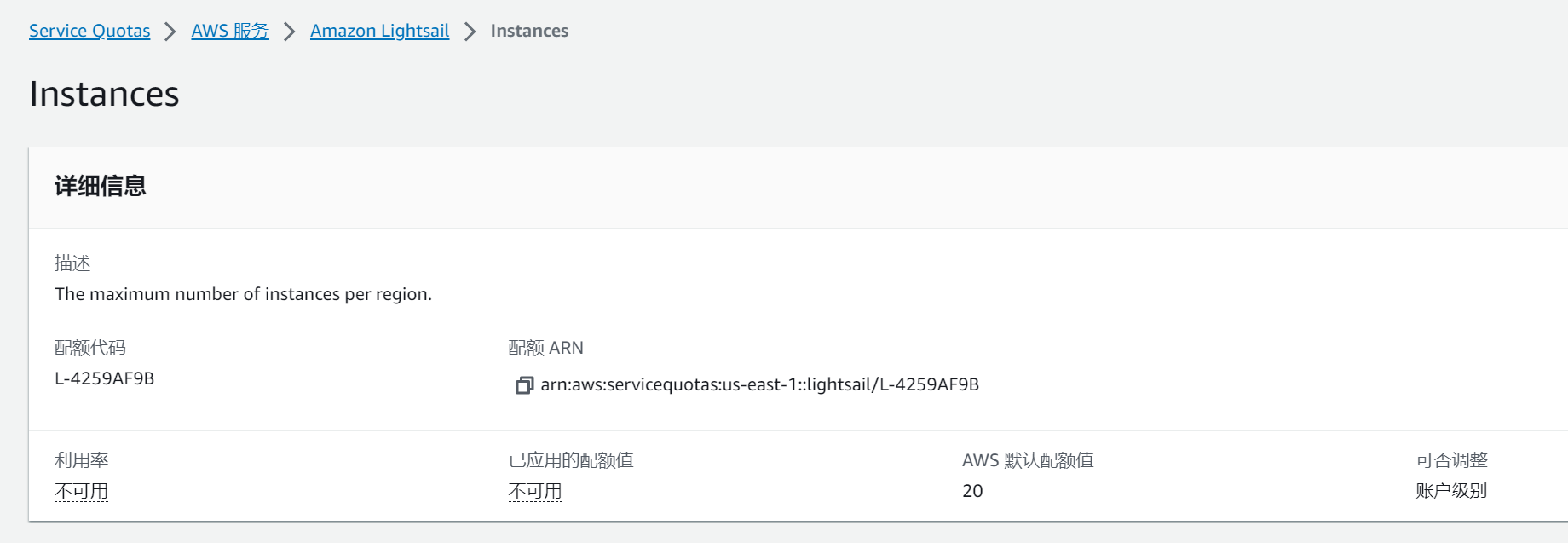Viewport: 1568px width, 543px height.
Task: Click the Instances breadcrumb current page text
Action: click(529, 31)
